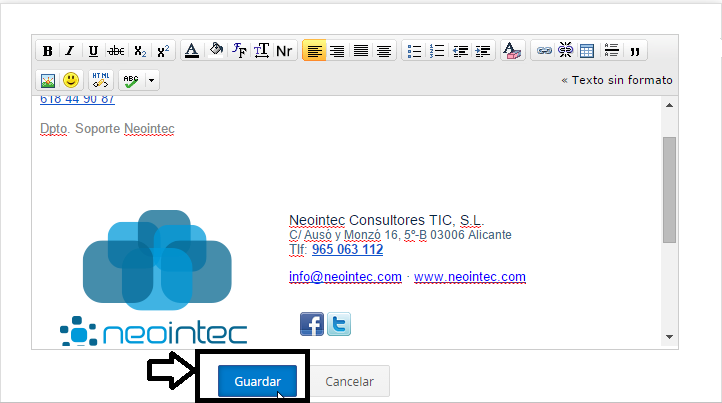Viewport: 722px width, 403px height.
Task: Open the text color picker
Action: pos(192,51)
